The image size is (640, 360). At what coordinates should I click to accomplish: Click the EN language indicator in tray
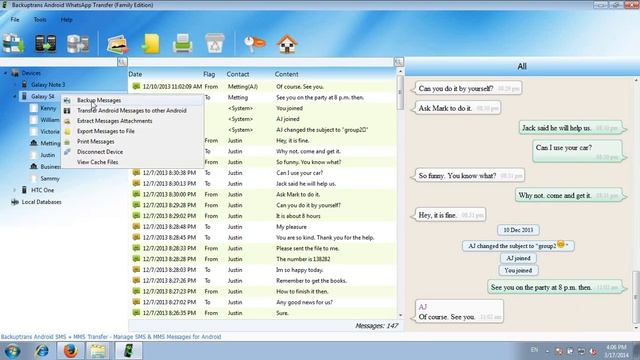tap(534, 350)
